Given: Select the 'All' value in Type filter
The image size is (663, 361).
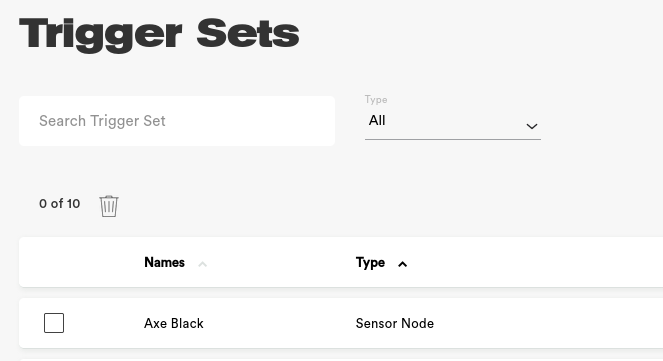Looking at the screenshot, I should (x=377, y=120).
